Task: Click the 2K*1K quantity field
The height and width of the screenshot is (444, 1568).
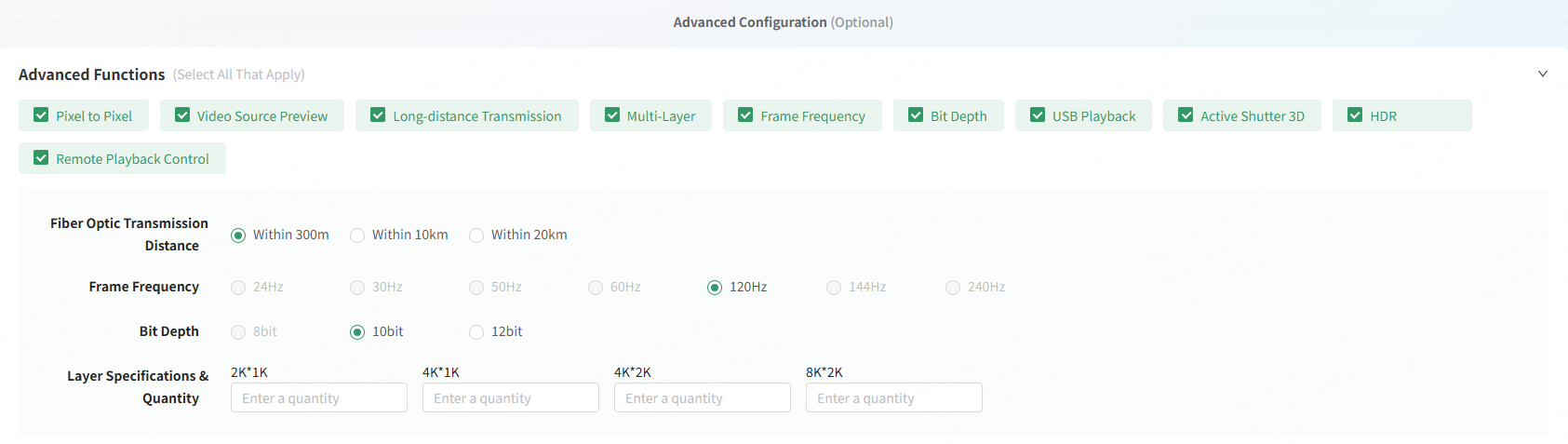Action: tap(318, 398)
